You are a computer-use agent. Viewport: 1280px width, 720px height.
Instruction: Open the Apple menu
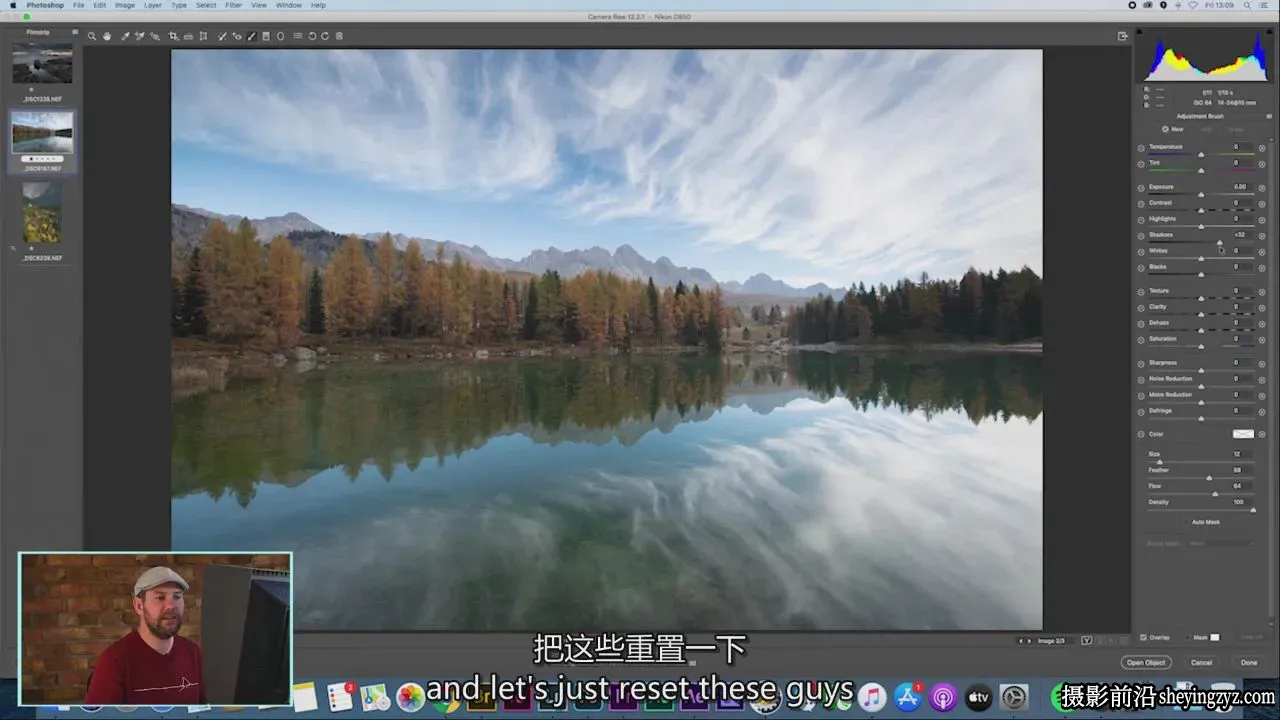(12, 5)
